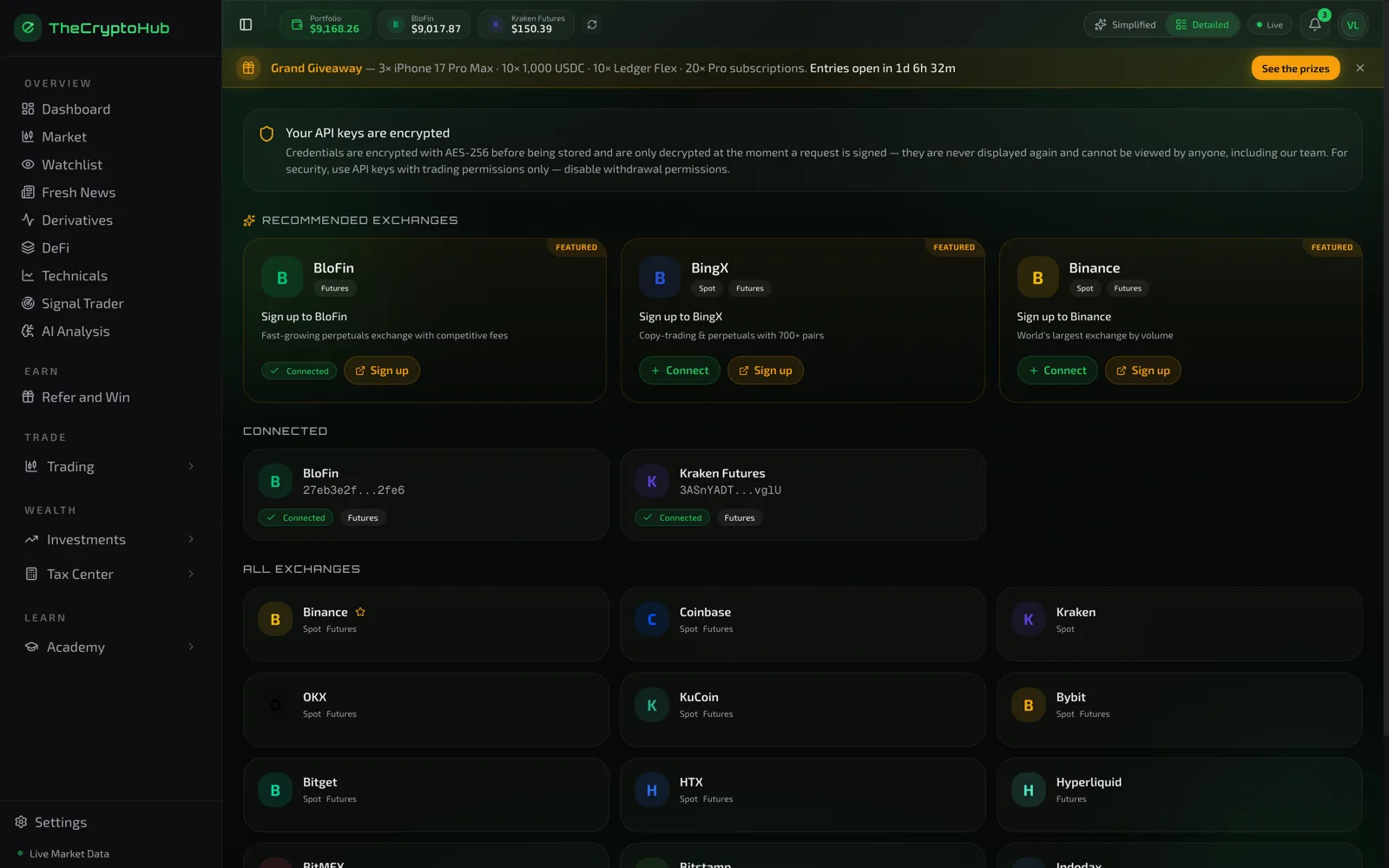Switch to Detailed view
This screenshot has height=868, width=1389.
(1202, 24)
